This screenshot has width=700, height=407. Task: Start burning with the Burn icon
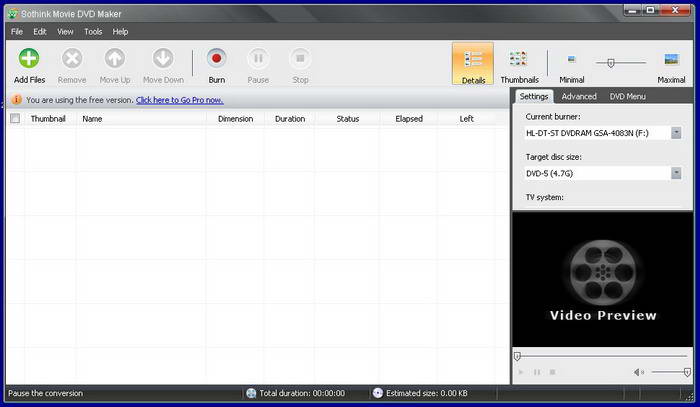(x=217, y=58)
